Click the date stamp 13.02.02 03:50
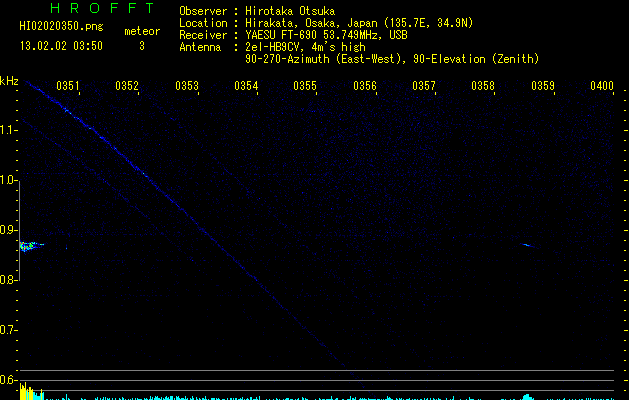The width and height of the screenshot is (629, 400). 61,46
